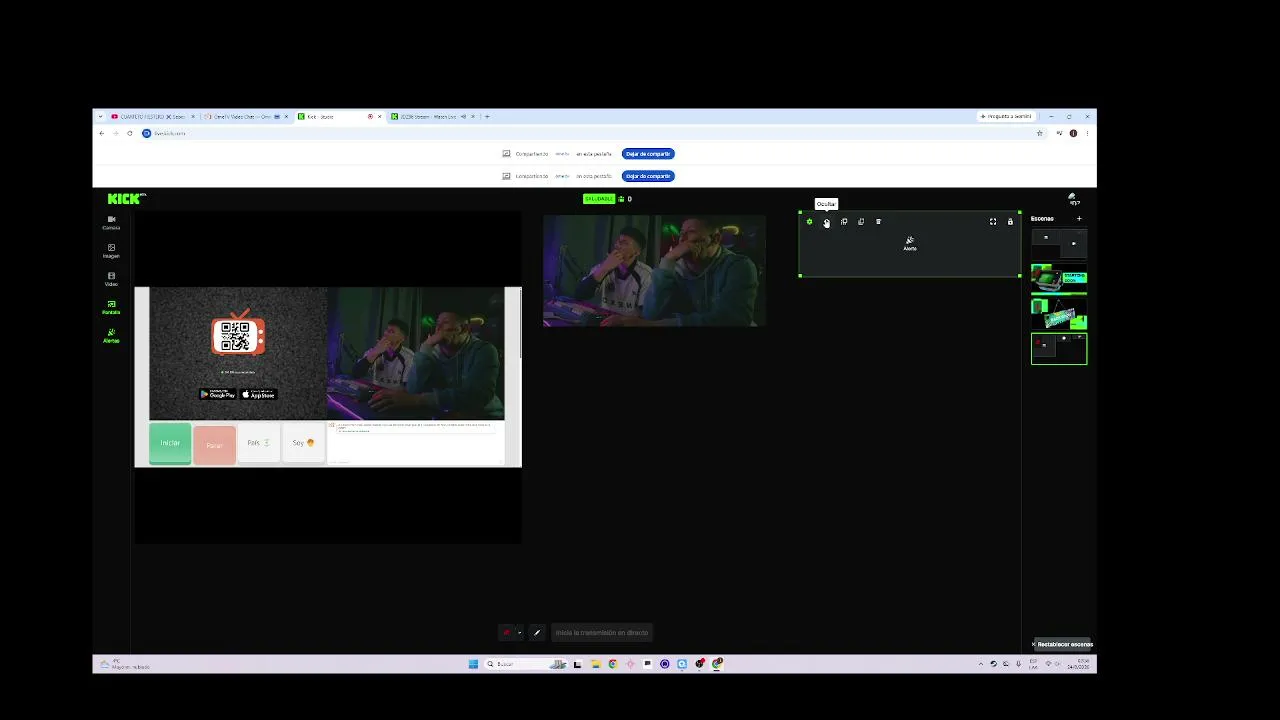Select the Starting Soon scene thumbnail

coord(1059,278)
